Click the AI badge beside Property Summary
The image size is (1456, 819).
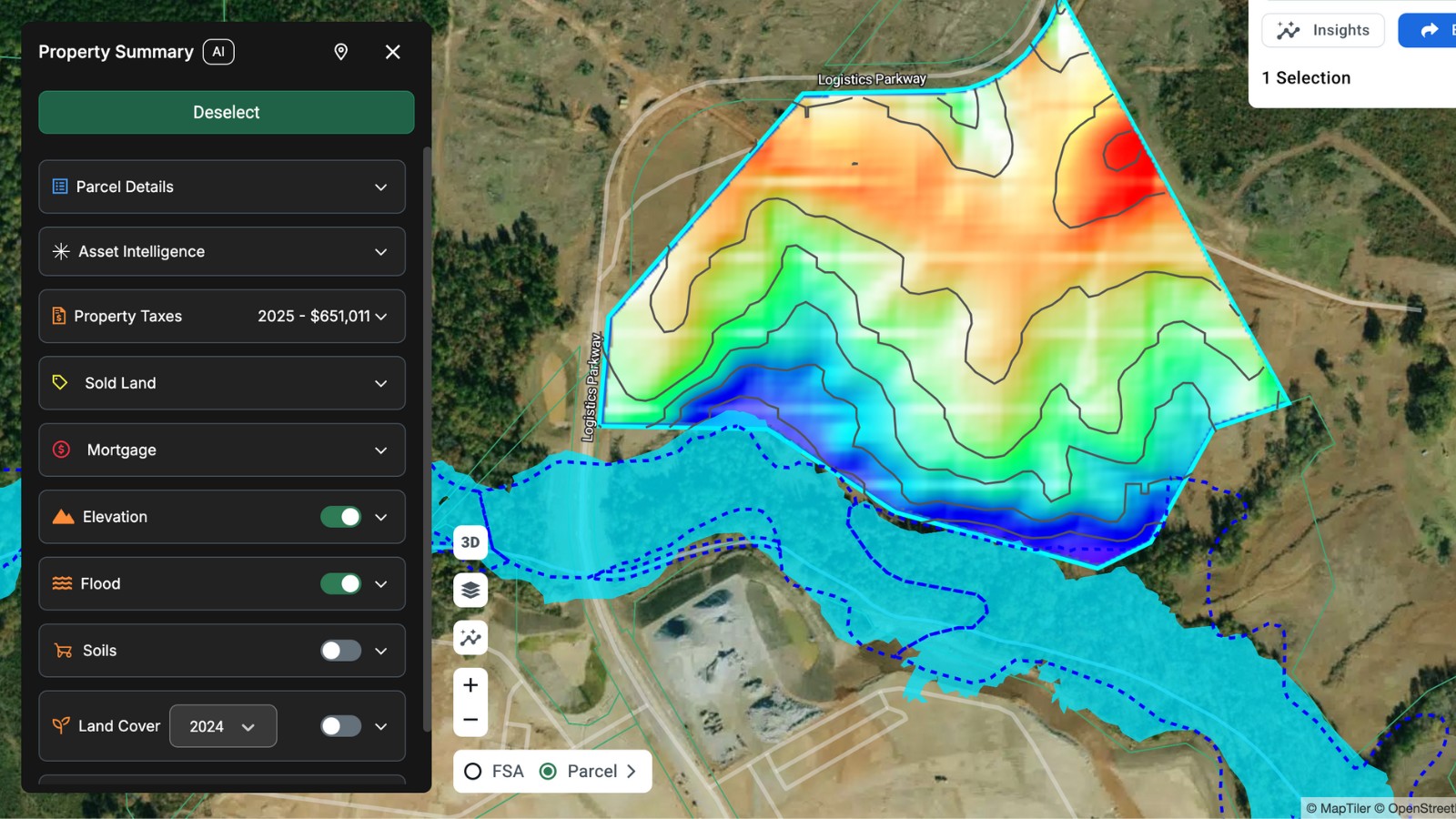coord(217,52)
